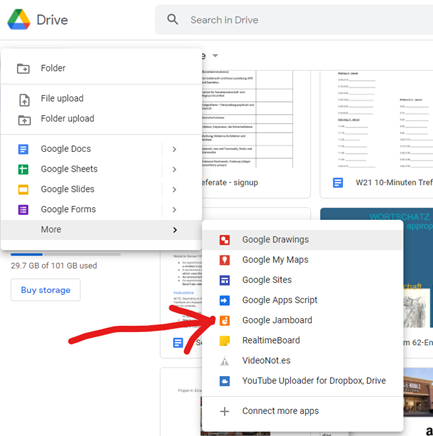Click the VideoNot.es icon
433x436 pixels.
(225, 361)
